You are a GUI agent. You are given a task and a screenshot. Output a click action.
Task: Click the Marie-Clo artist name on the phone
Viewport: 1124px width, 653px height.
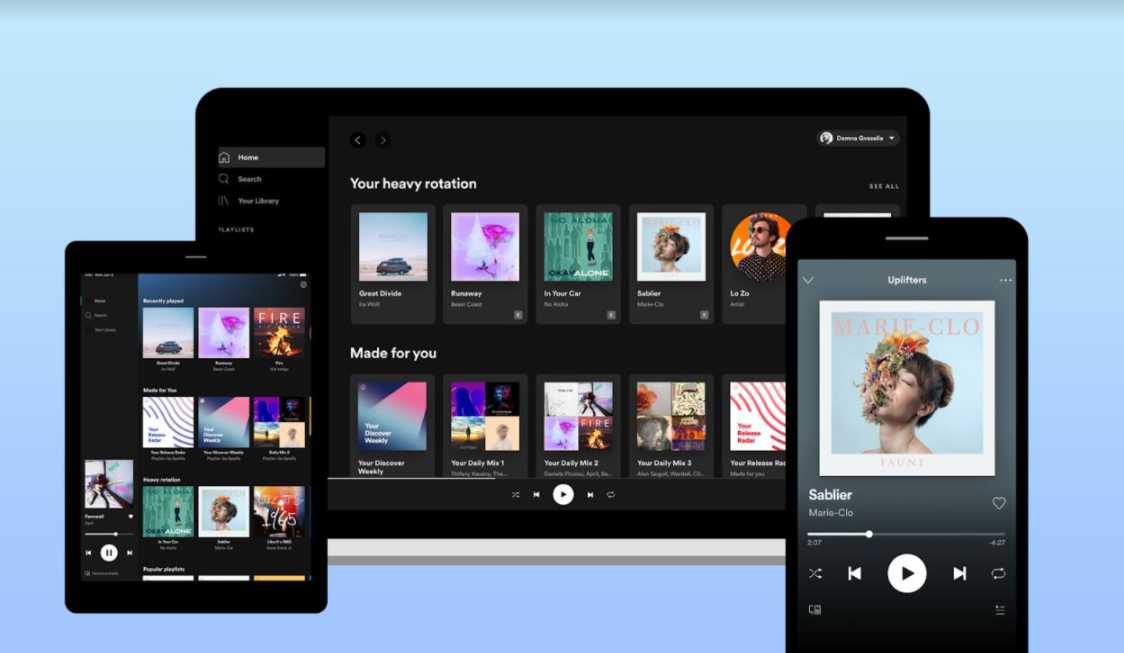click(831, 513)
